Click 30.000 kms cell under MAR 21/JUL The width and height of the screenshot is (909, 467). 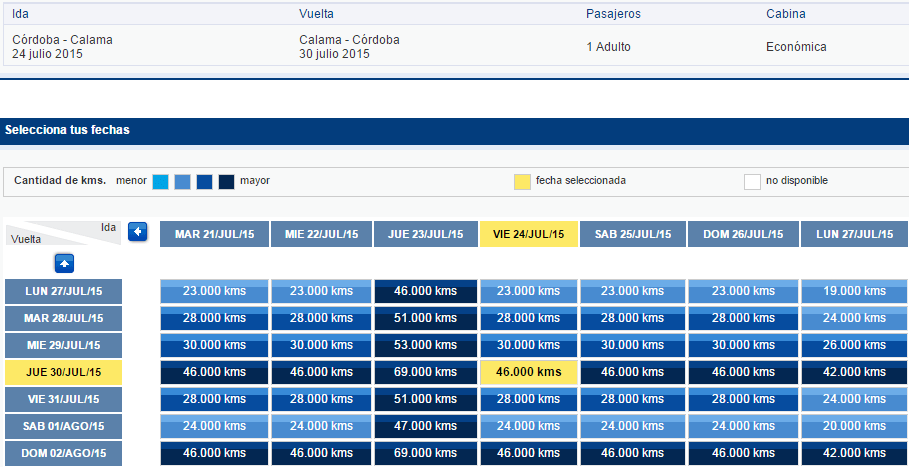pyautogui.click(x=214, y=345)
